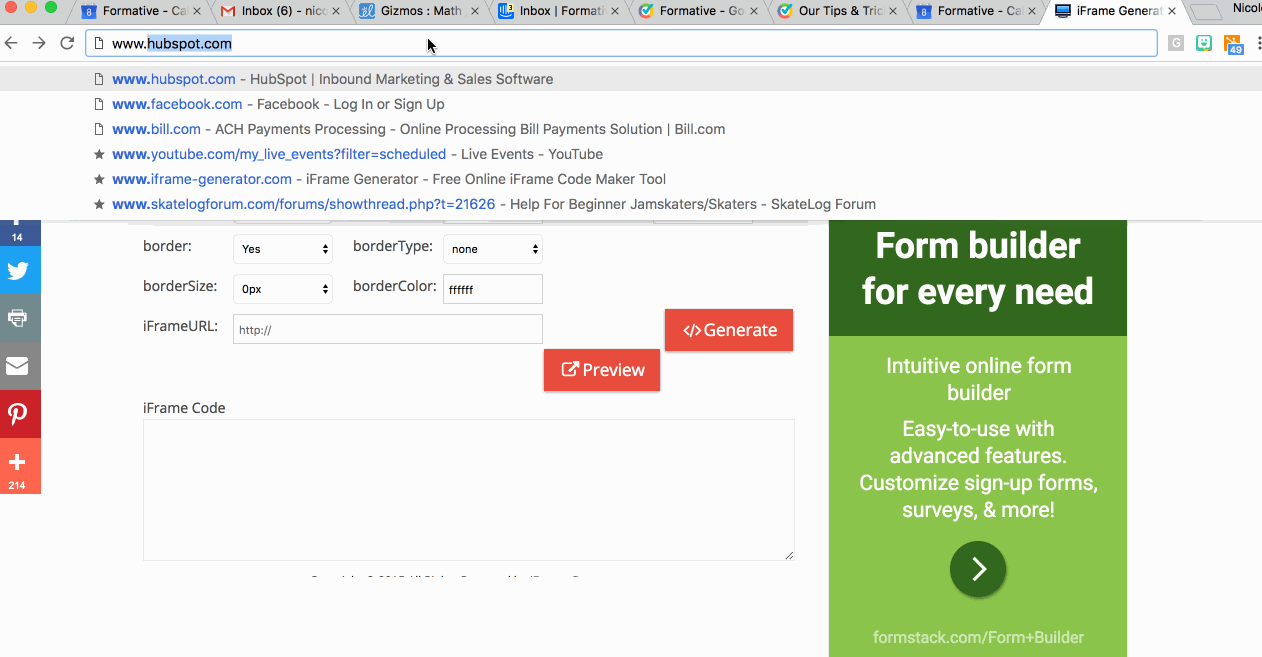
Task: Open the border Yes dropdown
Action: tap(283, 249)
